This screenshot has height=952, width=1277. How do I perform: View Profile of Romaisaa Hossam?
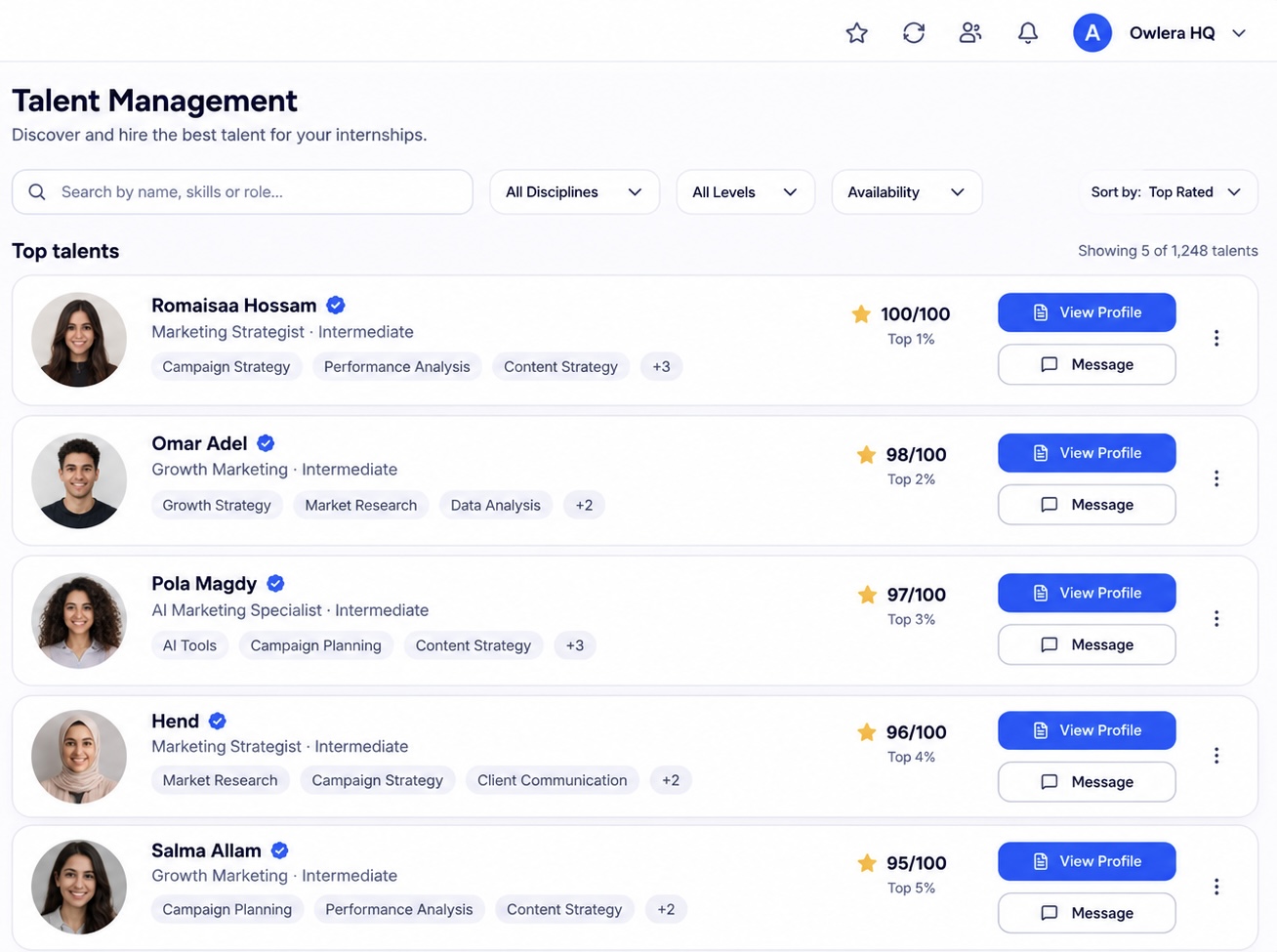click(1087, 312)
